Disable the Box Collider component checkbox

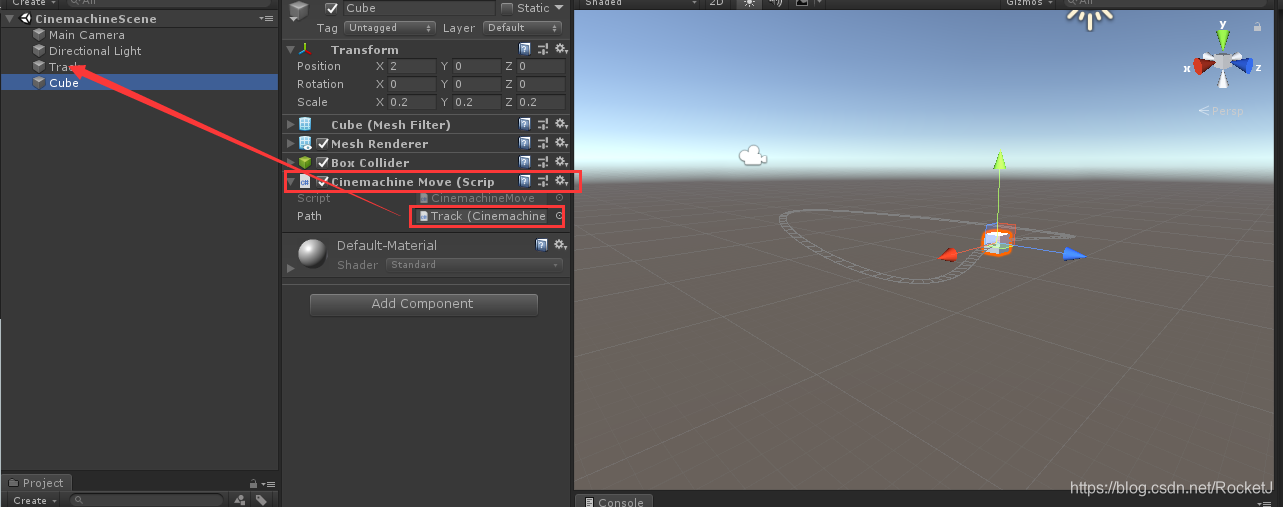[322, 163]
